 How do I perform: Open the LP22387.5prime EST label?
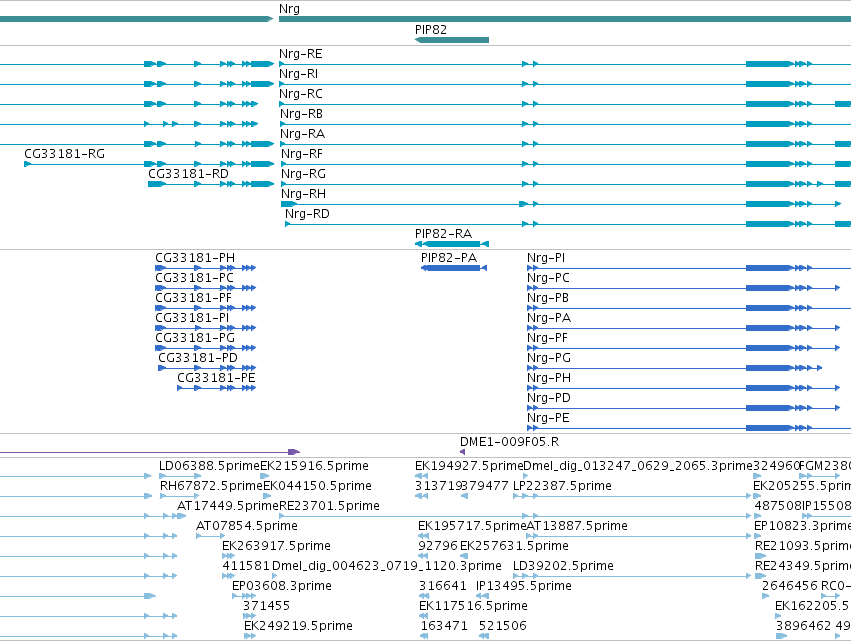click(x=562, y=486)
